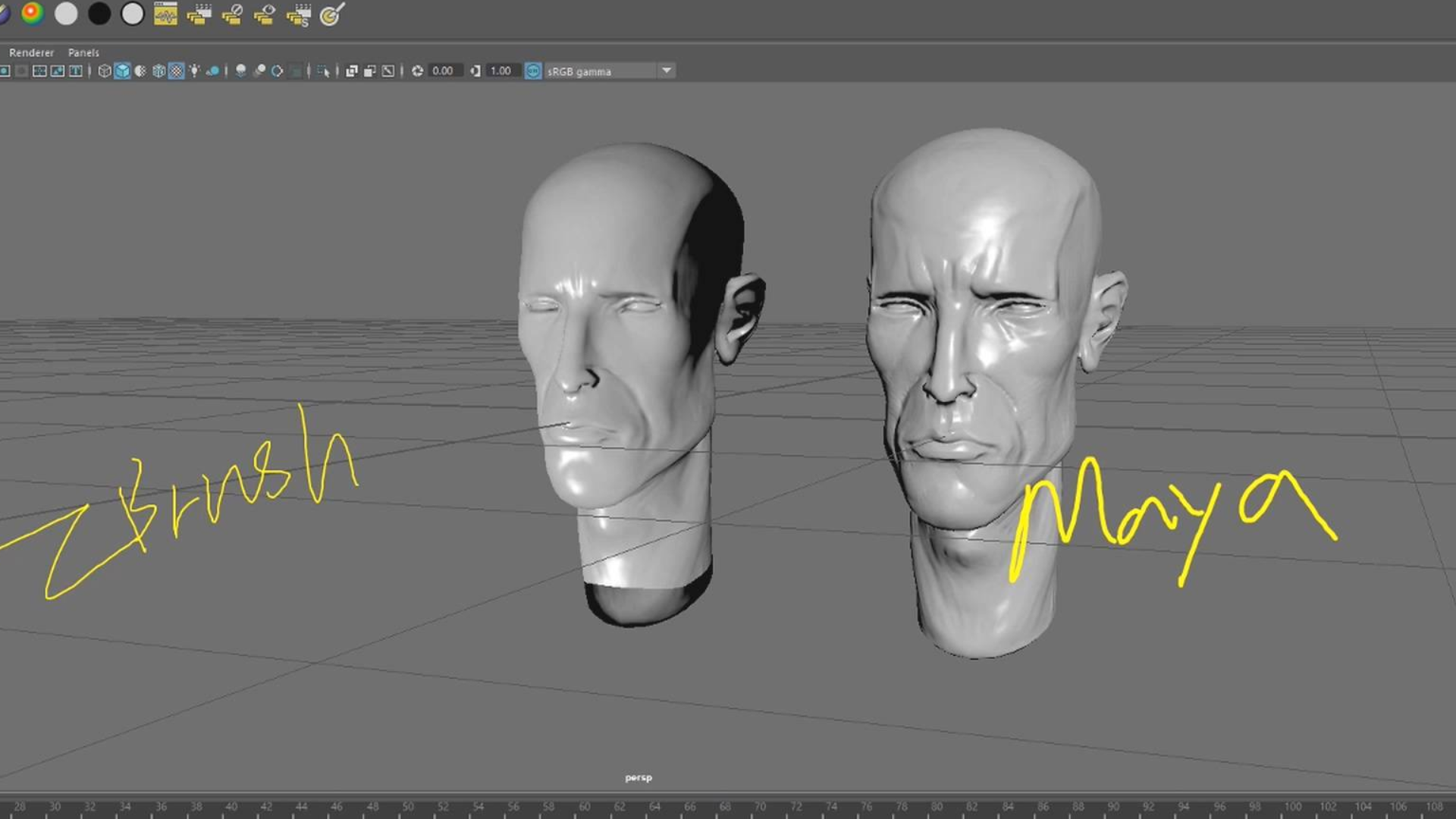The width and height of the screenshot is (1456, 819).
Task: Click the yellow layers with eye shelf icon
Action: 265,14
